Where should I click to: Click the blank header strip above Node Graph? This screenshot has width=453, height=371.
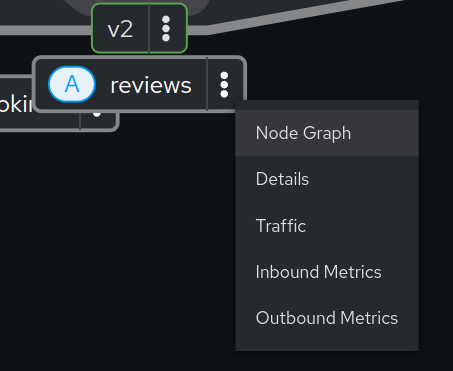coord(327,105)
